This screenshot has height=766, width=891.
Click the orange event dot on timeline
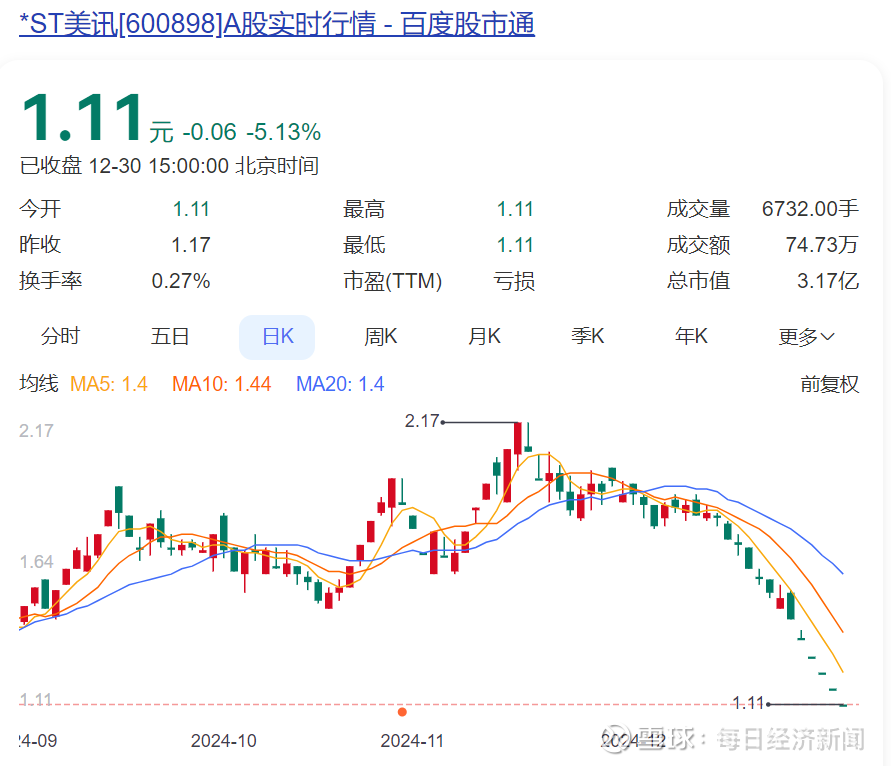coord(402,712)
